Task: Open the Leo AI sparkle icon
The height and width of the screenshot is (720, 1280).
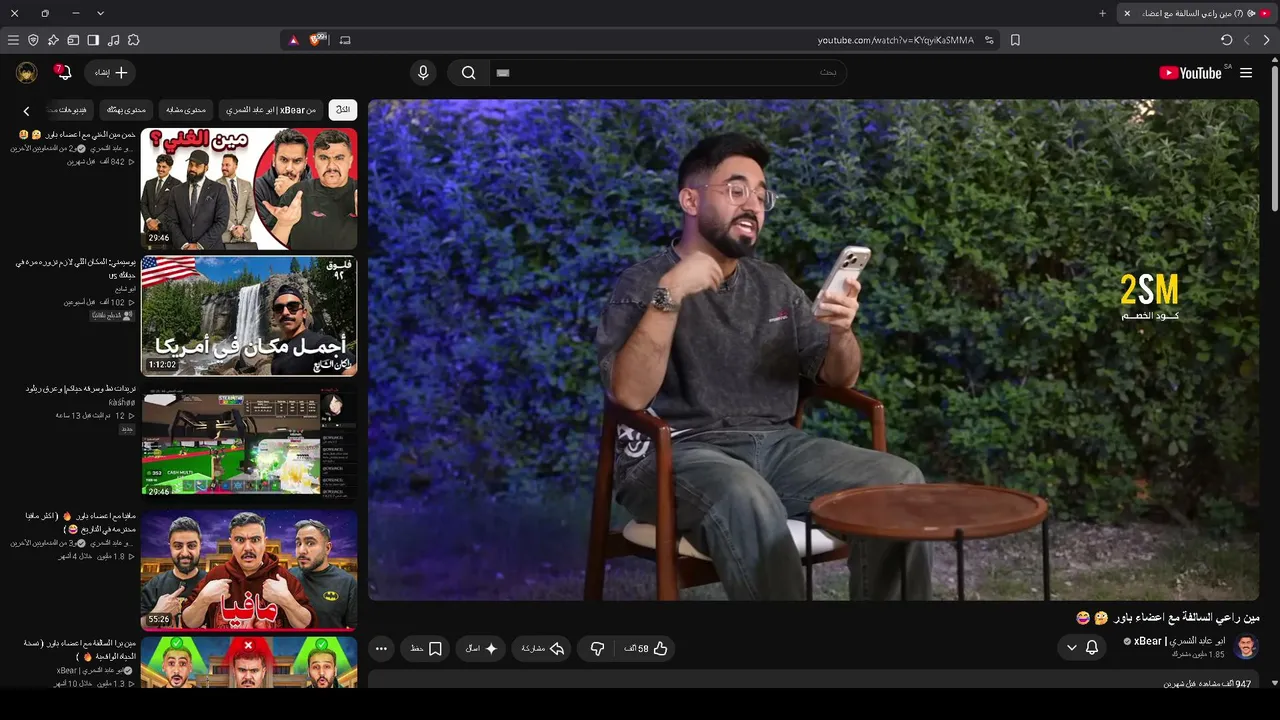Action: [x=53, y=40]
